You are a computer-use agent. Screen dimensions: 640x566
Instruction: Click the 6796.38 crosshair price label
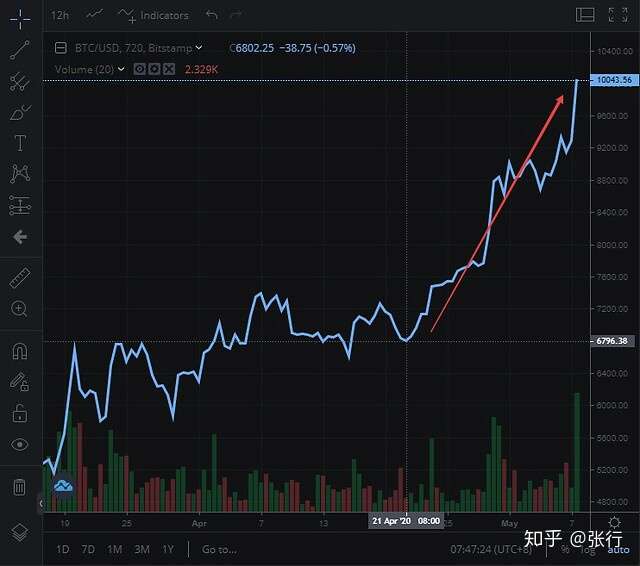click(x=612, y=341)
